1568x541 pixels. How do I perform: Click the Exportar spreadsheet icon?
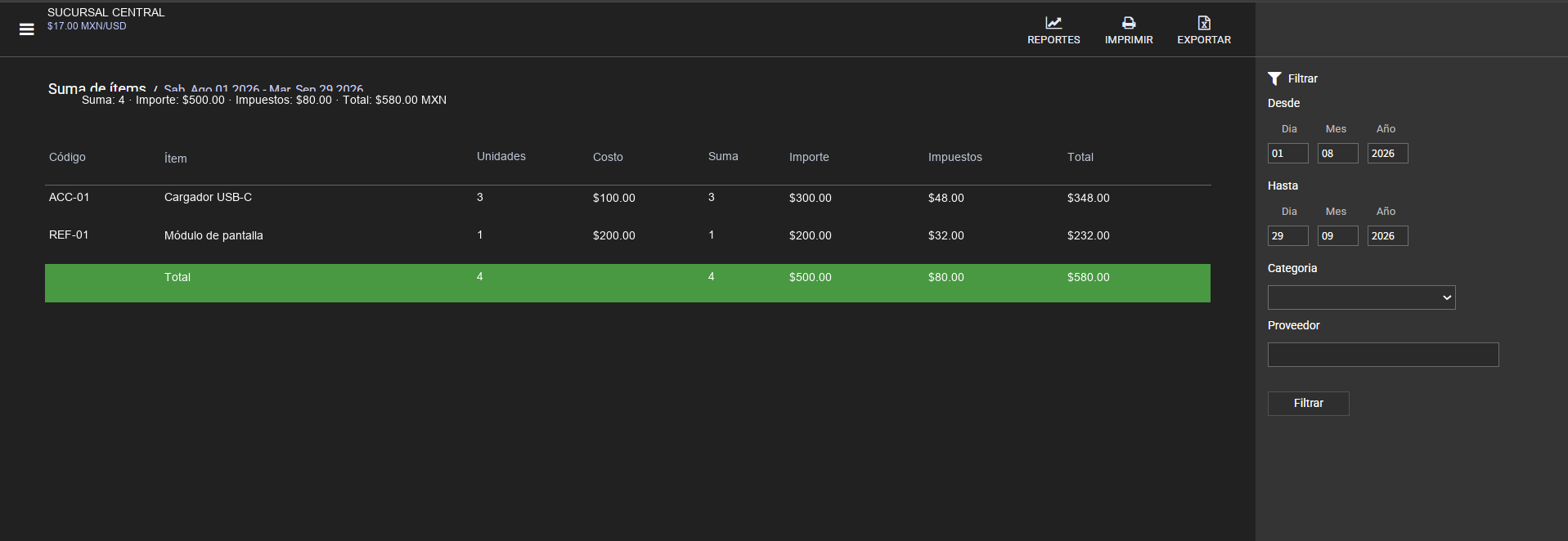pyautogui.click(x=1204, y=23)
